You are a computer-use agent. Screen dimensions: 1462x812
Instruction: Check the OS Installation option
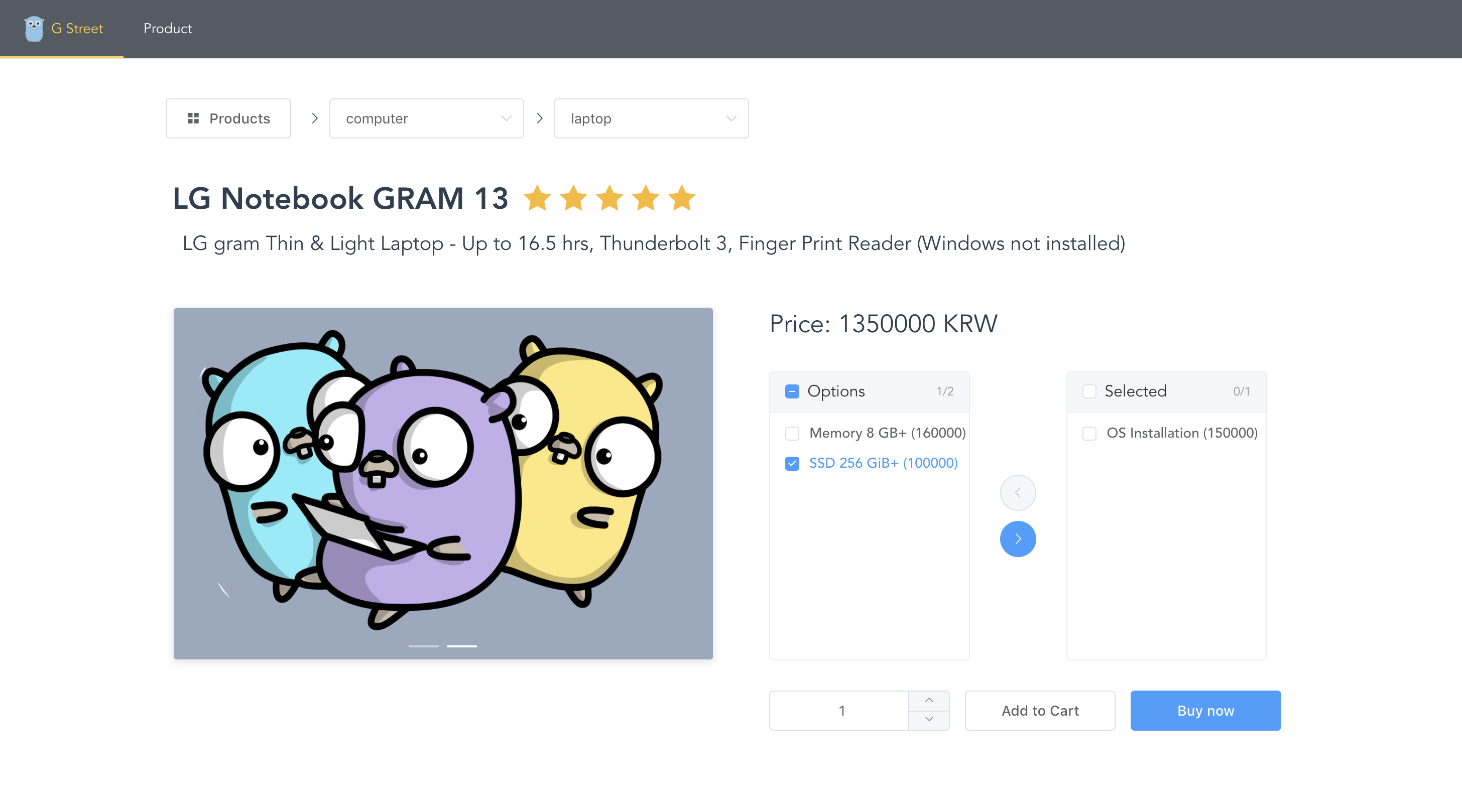click(1089, 433)
